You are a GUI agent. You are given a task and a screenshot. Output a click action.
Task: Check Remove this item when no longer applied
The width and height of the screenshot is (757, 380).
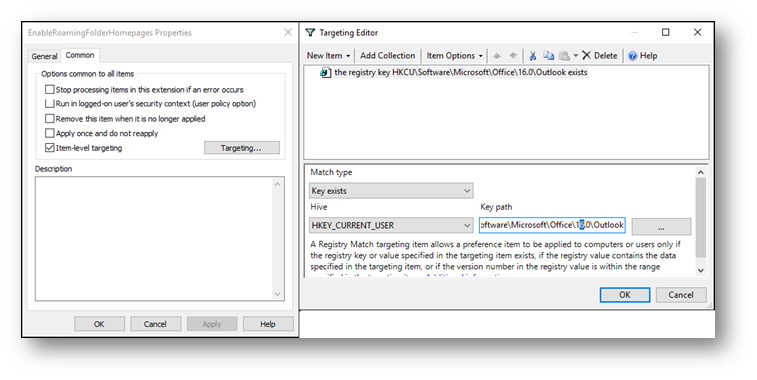pyautogui.click(x=49, y=118)
